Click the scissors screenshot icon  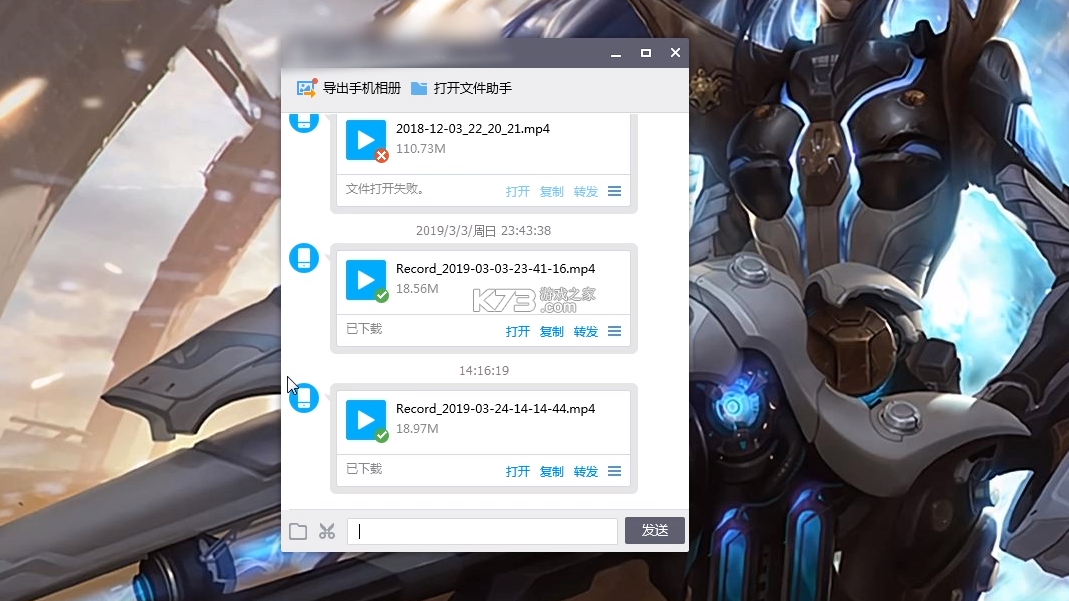(x=327, y=531)
